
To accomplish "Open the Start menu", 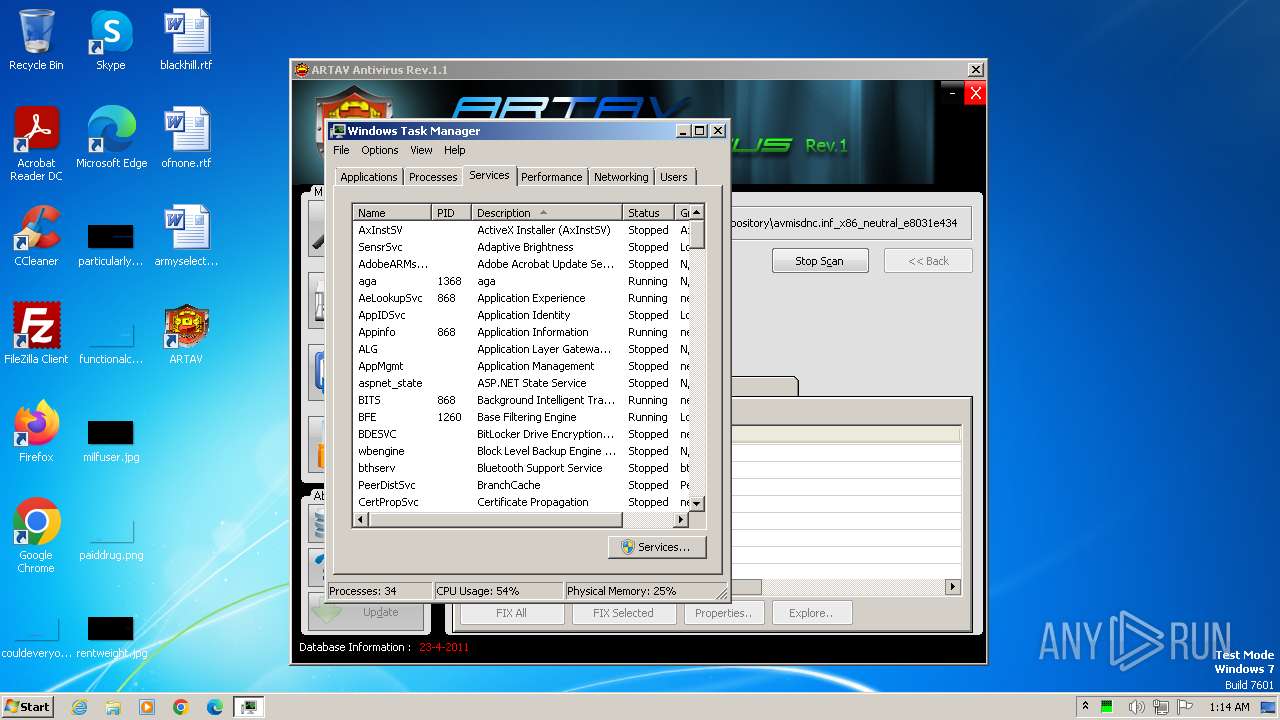I will (x=27, y=707).
